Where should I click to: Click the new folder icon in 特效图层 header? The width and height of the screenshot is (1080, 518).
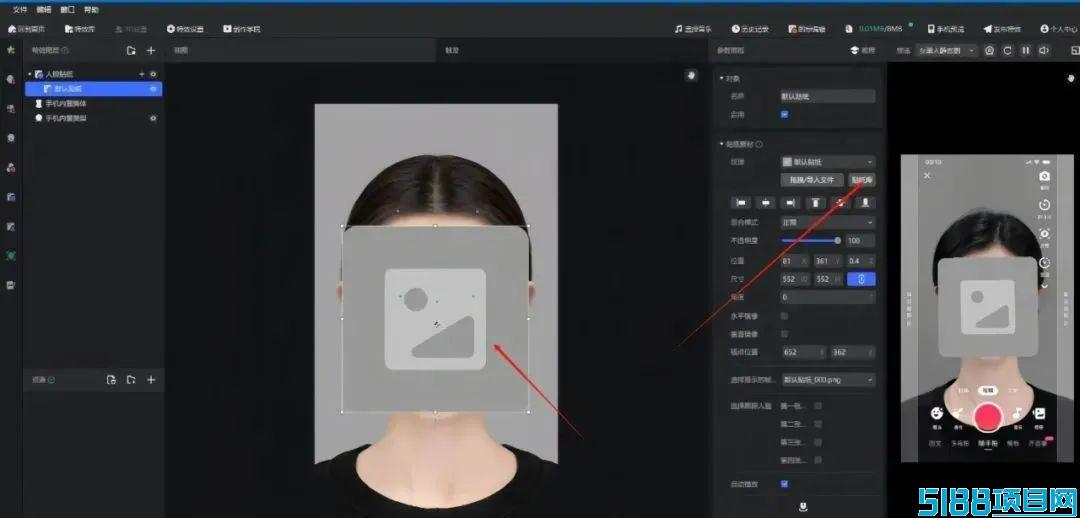point(131,50)
